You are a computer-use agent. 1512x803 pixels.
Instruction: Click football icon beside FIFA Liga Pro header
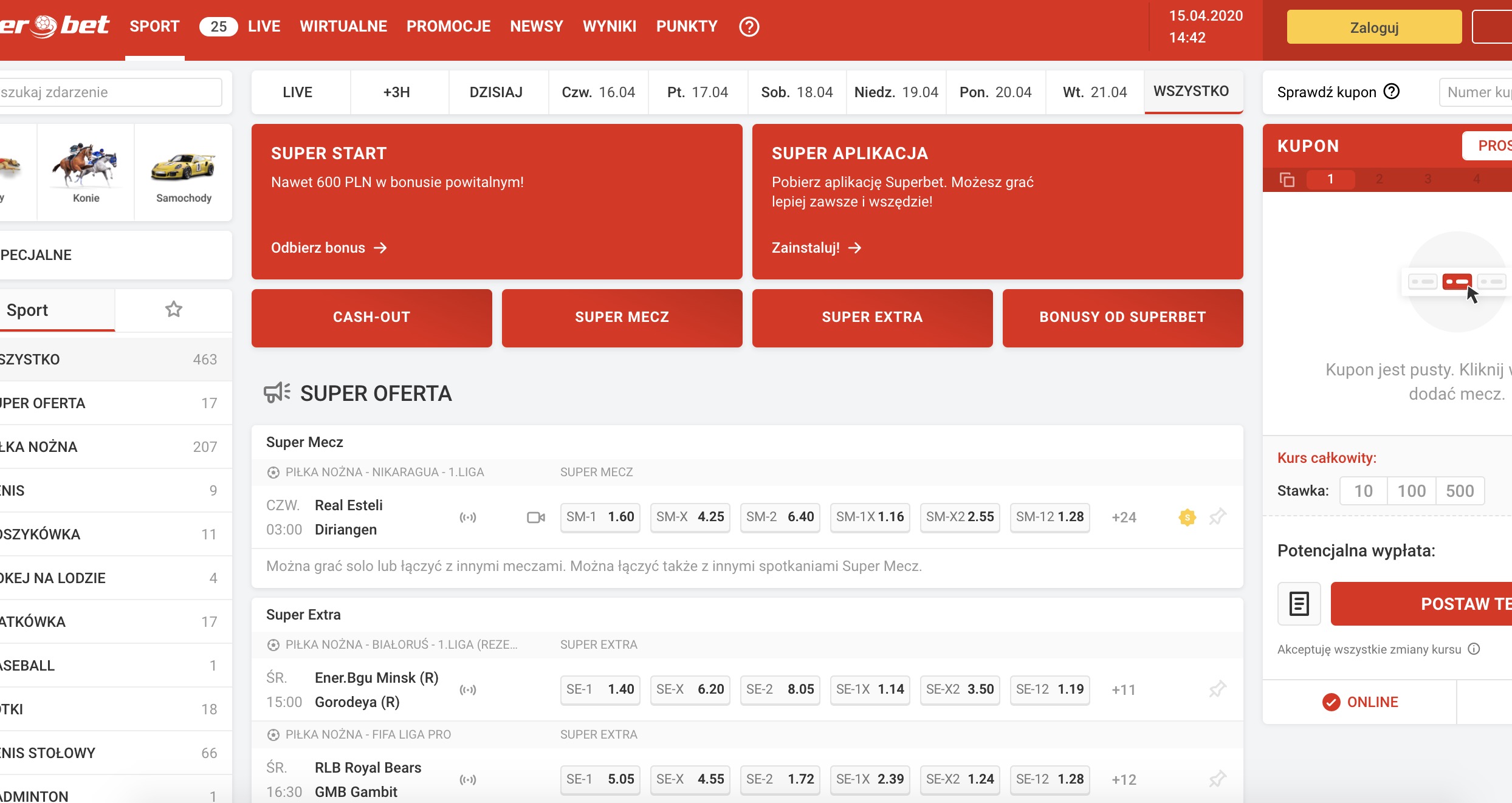coord(273,735)
